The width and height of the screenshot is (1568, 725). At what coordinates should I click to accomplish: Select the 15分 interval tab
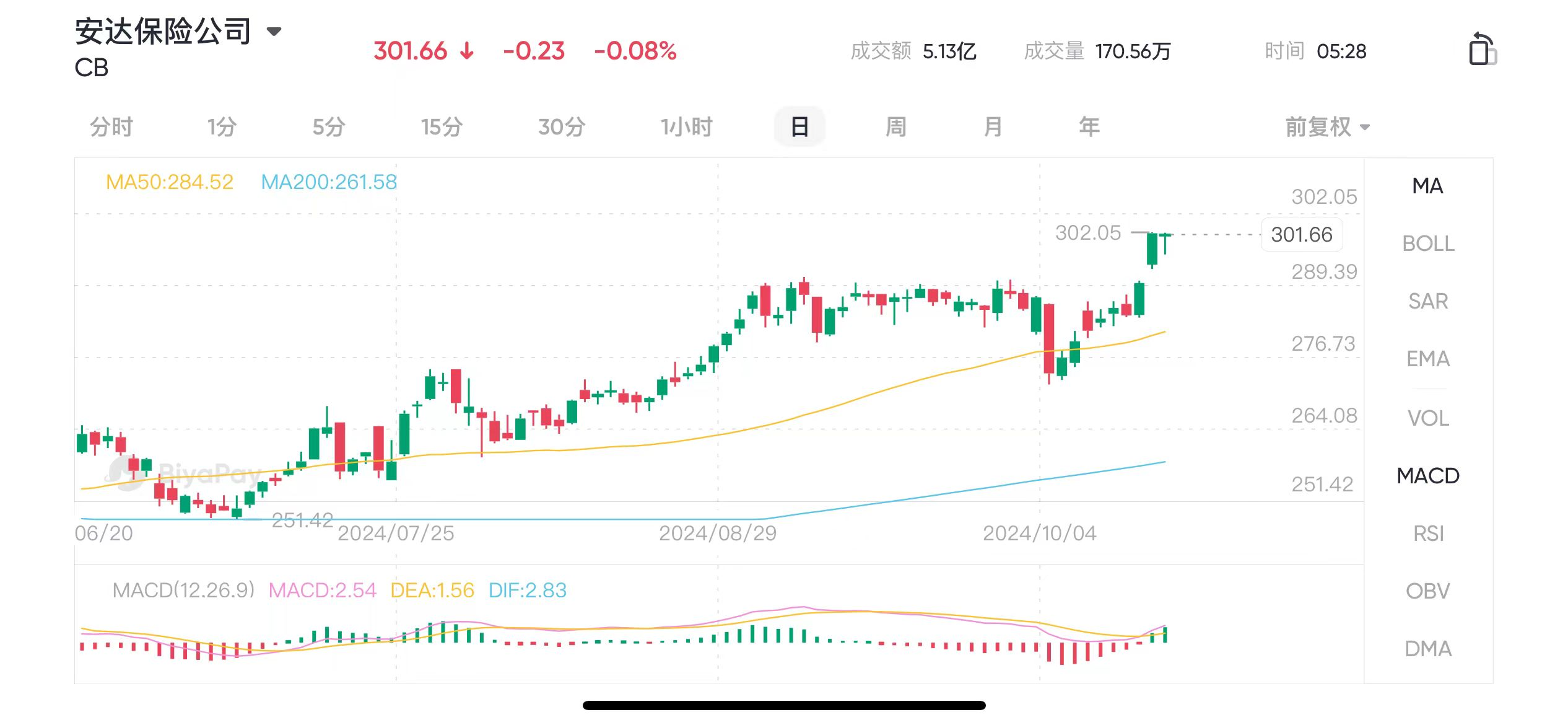[442, 127]
